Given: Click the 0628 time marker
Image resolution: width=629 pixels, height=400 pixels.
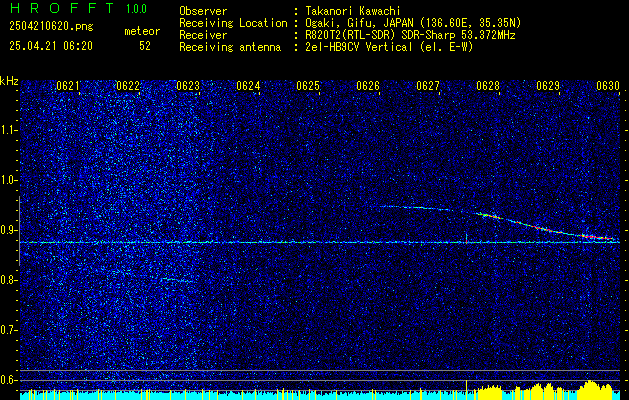Looking at the screenshot, I should click(x=488, y=86).
